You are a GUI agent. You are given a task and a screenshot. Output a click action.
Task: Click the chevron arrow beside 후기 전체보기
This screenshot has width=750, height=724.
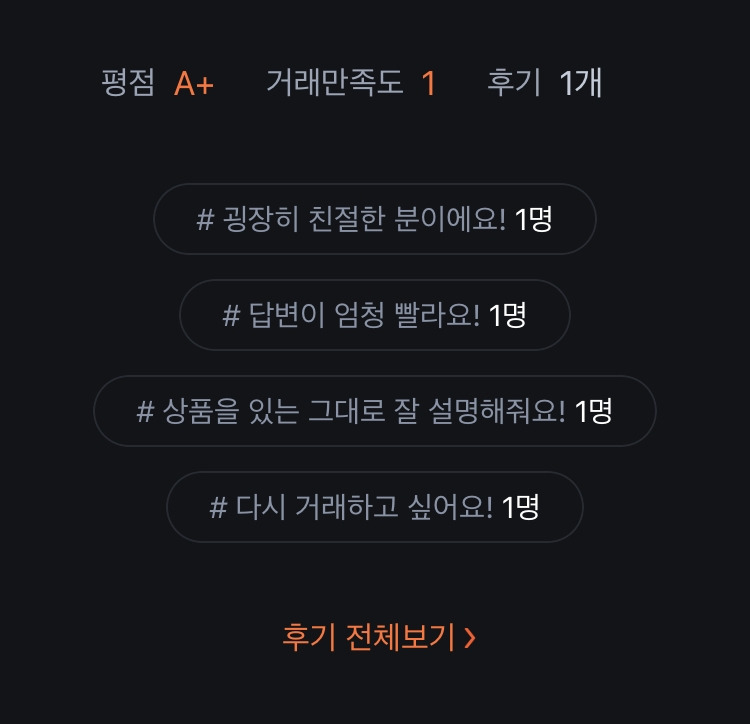point(470,638)
